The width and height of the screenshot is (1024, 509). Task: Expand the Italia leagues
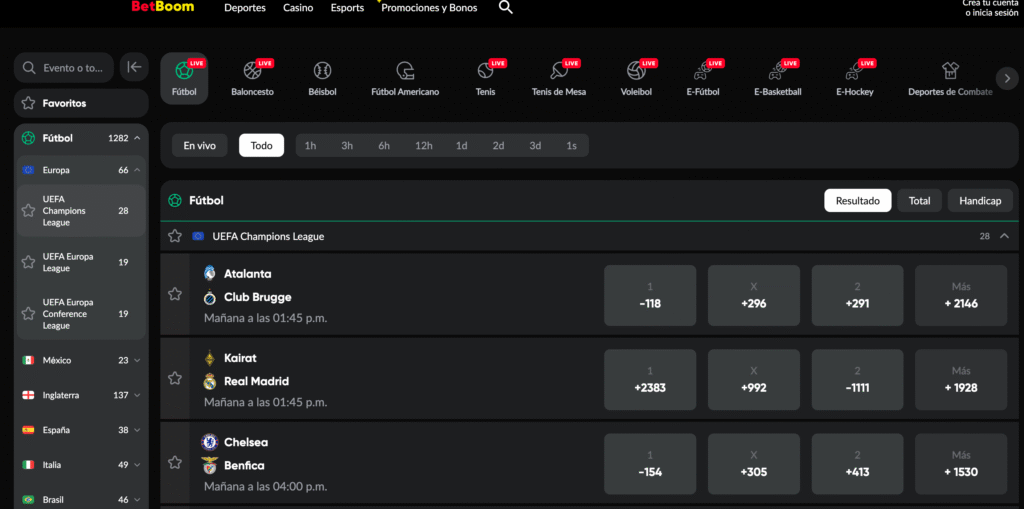137,465
